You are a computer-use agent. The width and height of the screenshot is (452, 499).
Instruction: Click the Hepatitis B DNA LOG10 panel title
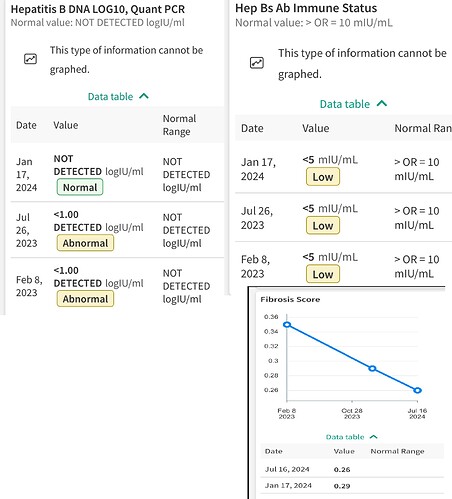[98, 9]
